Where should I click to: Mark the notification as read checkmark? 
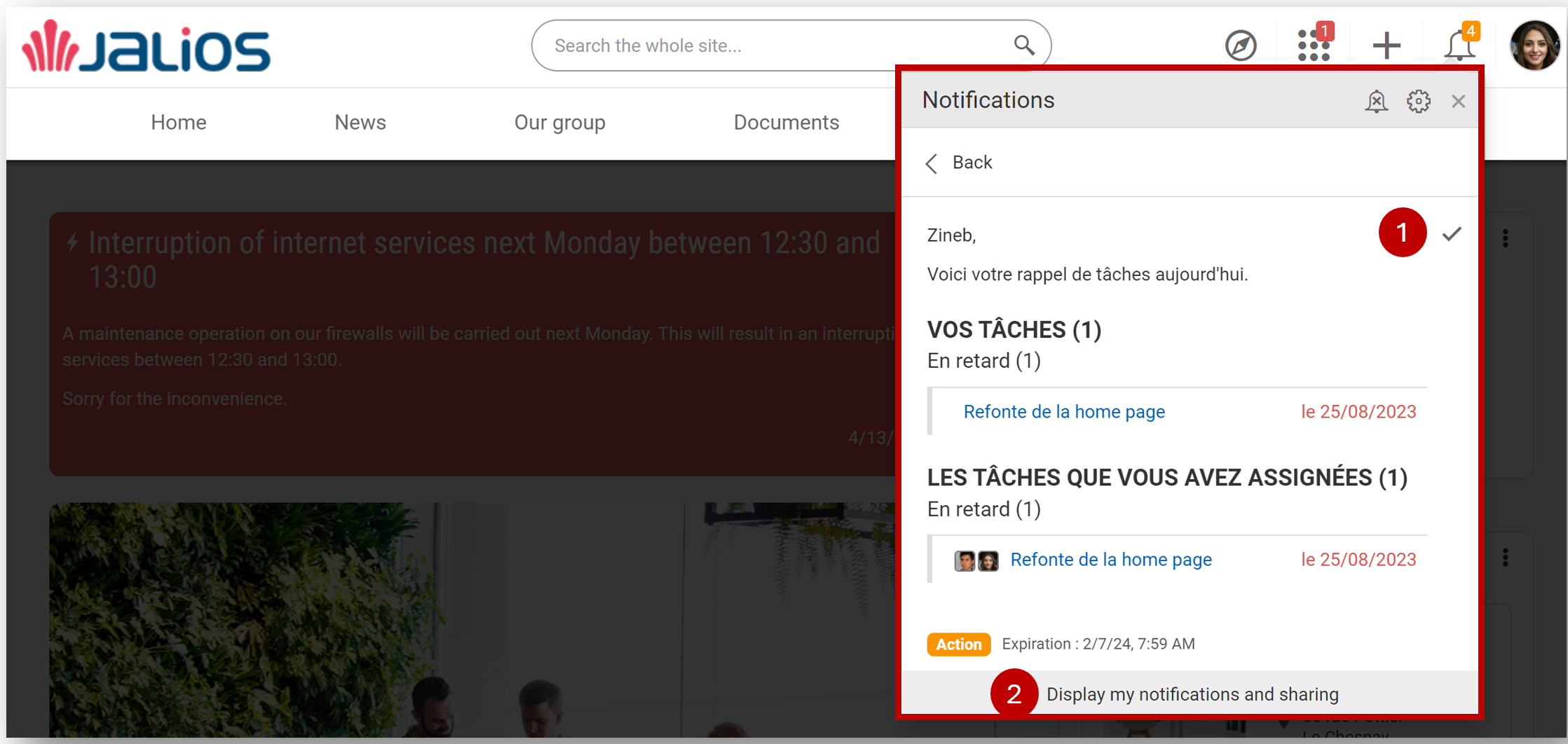pos(1452,233)
